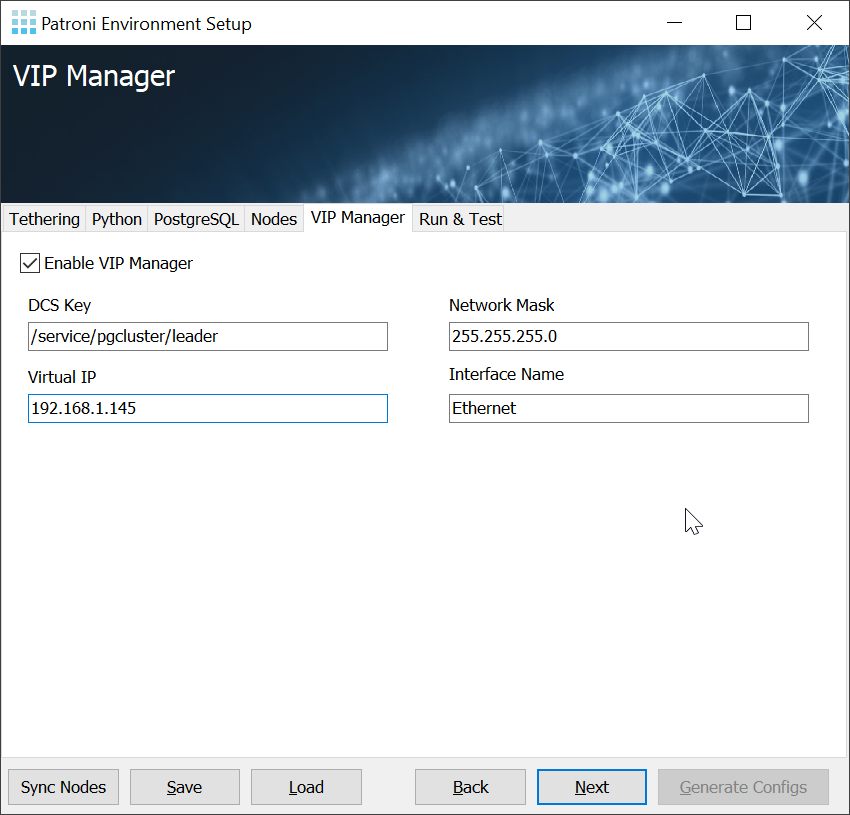Proceed with the Next button

coord(591,787)
